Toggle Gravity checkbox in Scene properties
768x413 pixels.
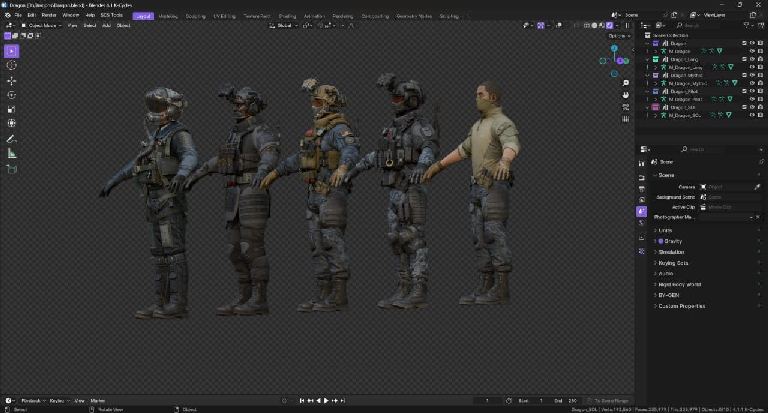pyautogui.click(x=660, y=241)
